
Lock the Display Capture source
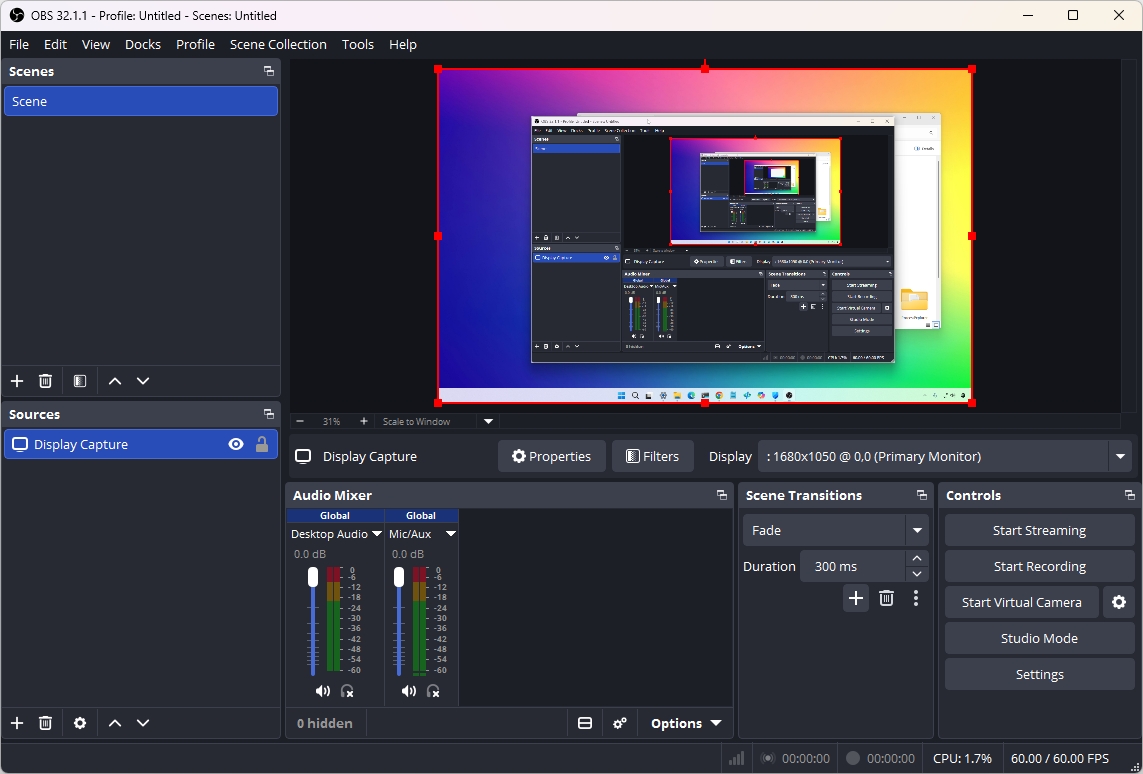point(261,444)
